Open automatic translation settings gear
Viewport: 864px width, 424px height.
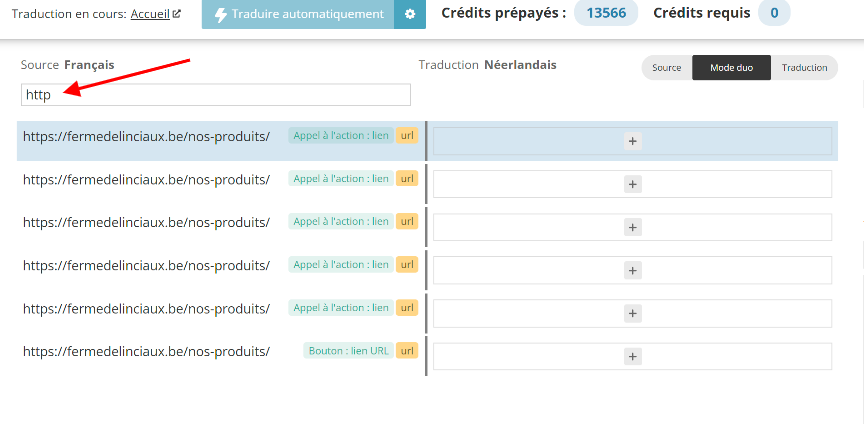pos(410,14)
